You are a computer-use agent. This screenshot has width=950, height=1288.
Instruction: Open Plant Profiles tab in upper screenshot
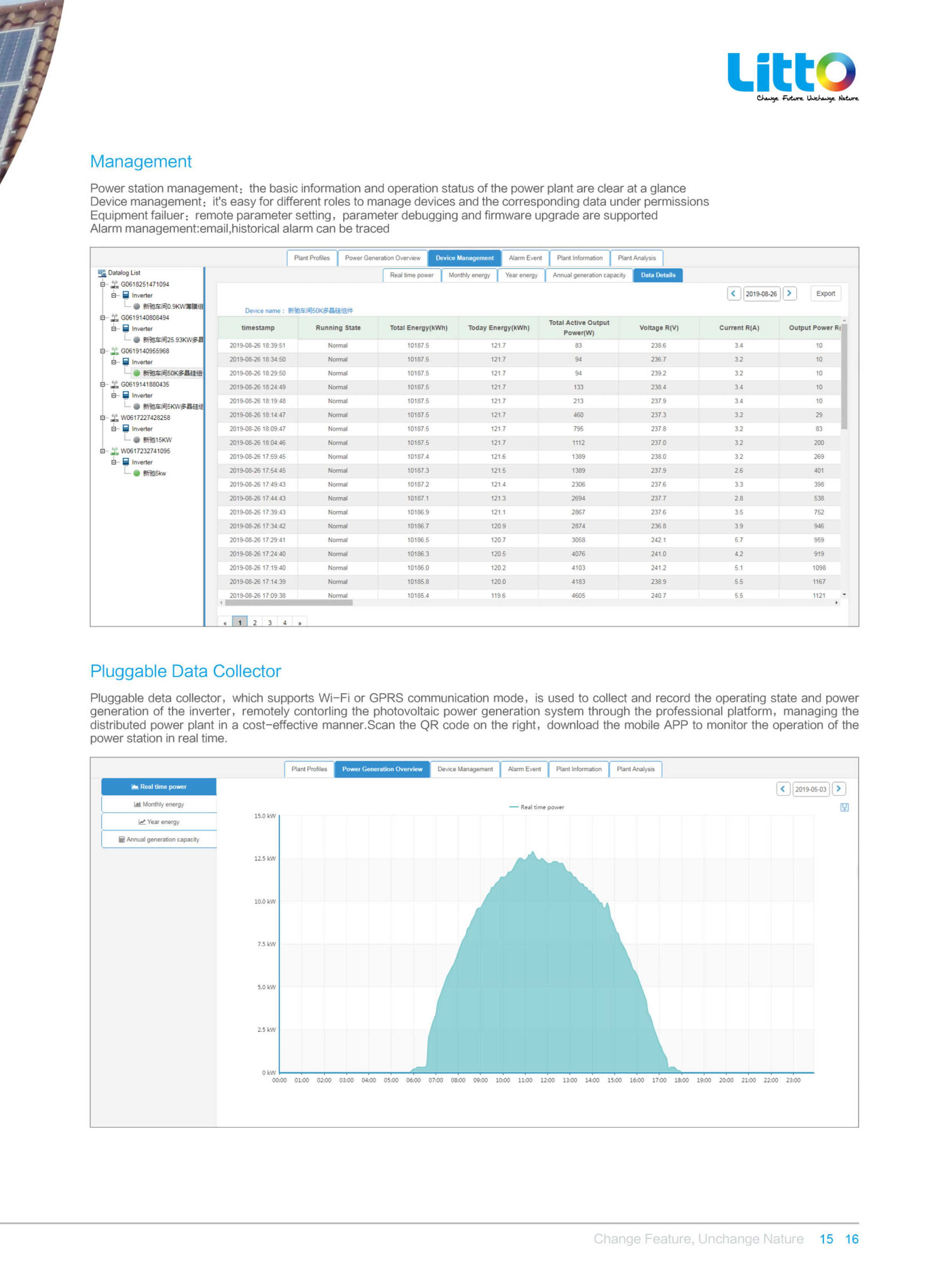click(x=312, y=258)
